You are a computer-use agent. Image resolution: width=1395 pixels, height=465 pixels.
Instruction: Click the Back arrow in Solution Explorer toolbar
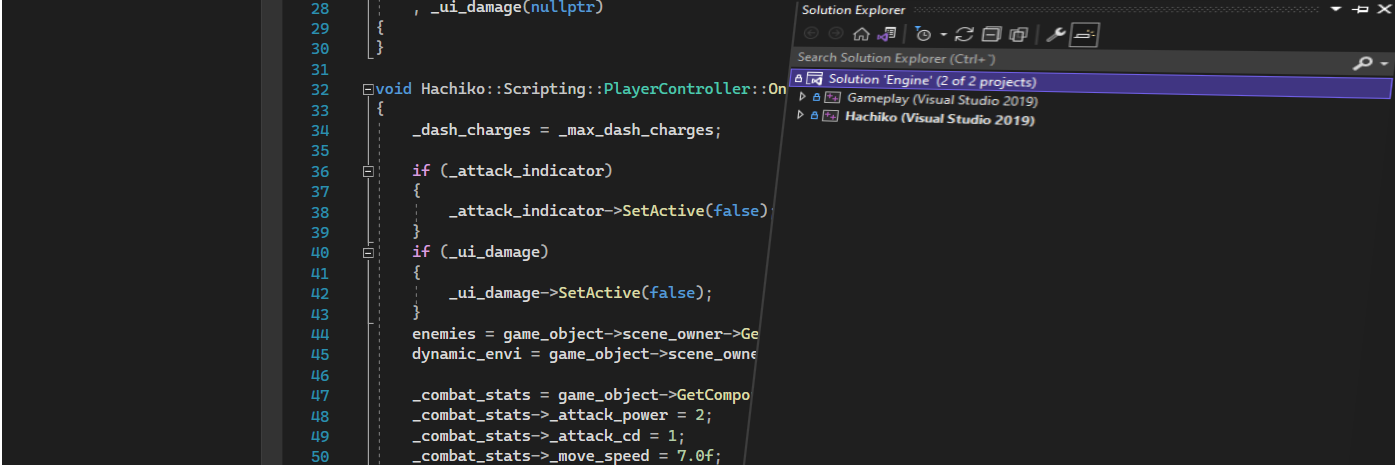tap(811, 35)
